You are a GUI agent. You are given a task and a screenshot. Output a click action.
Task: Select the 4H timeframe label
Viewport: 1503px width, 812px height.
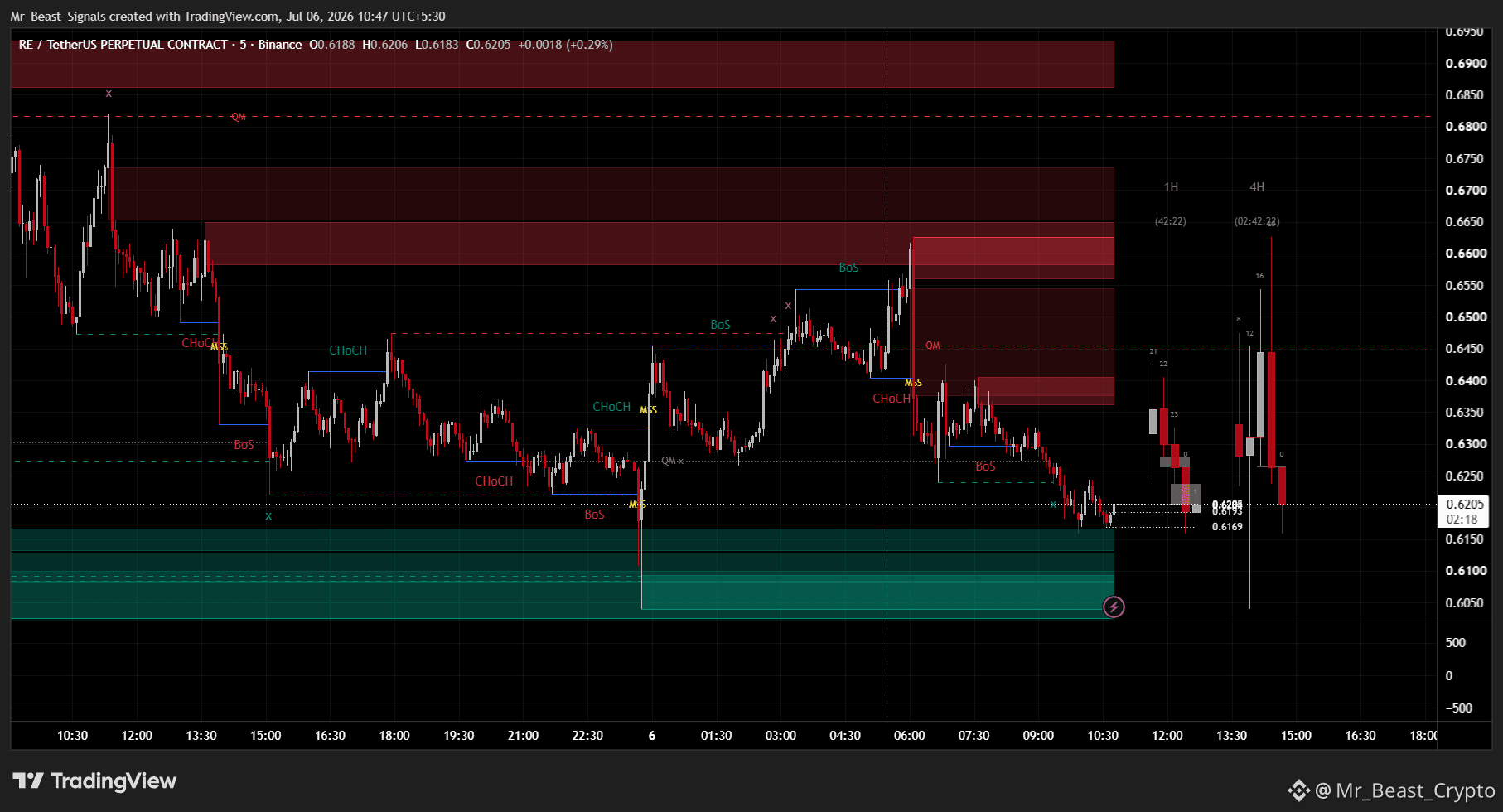click(1257, 187)
